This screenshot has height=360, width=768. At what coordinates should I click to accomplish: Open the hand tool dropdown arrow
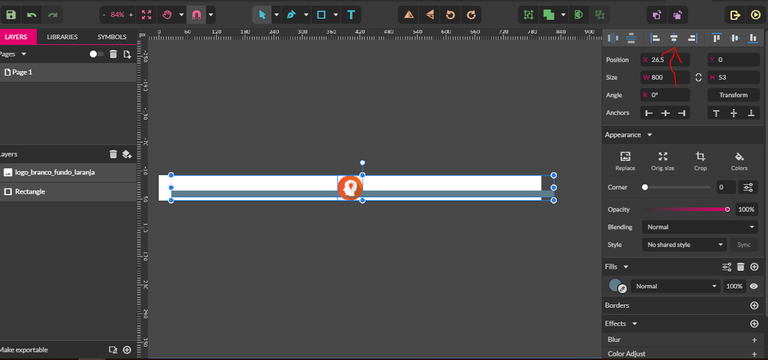point(181,15)
